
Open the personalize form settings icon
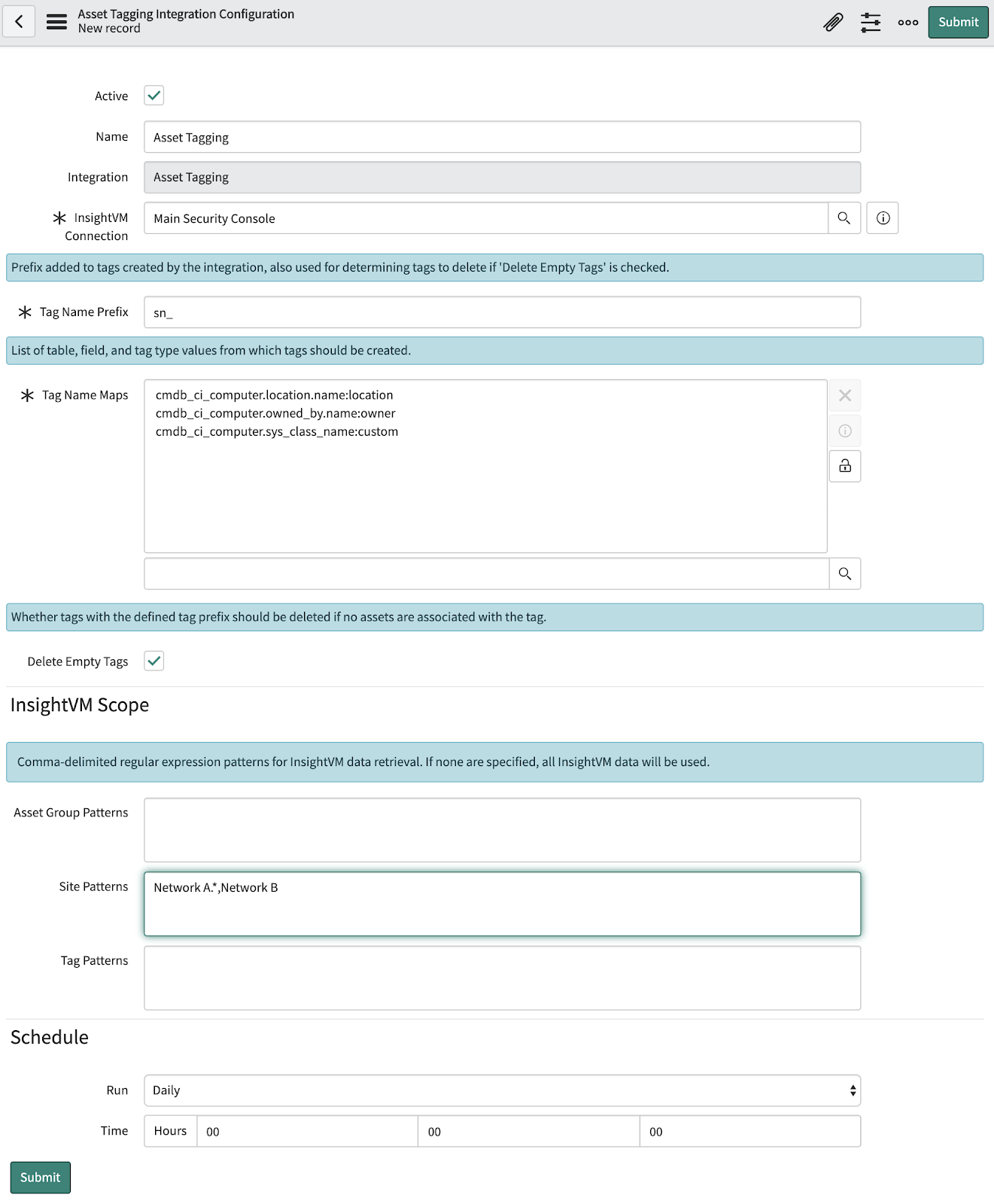coord(871,23)
